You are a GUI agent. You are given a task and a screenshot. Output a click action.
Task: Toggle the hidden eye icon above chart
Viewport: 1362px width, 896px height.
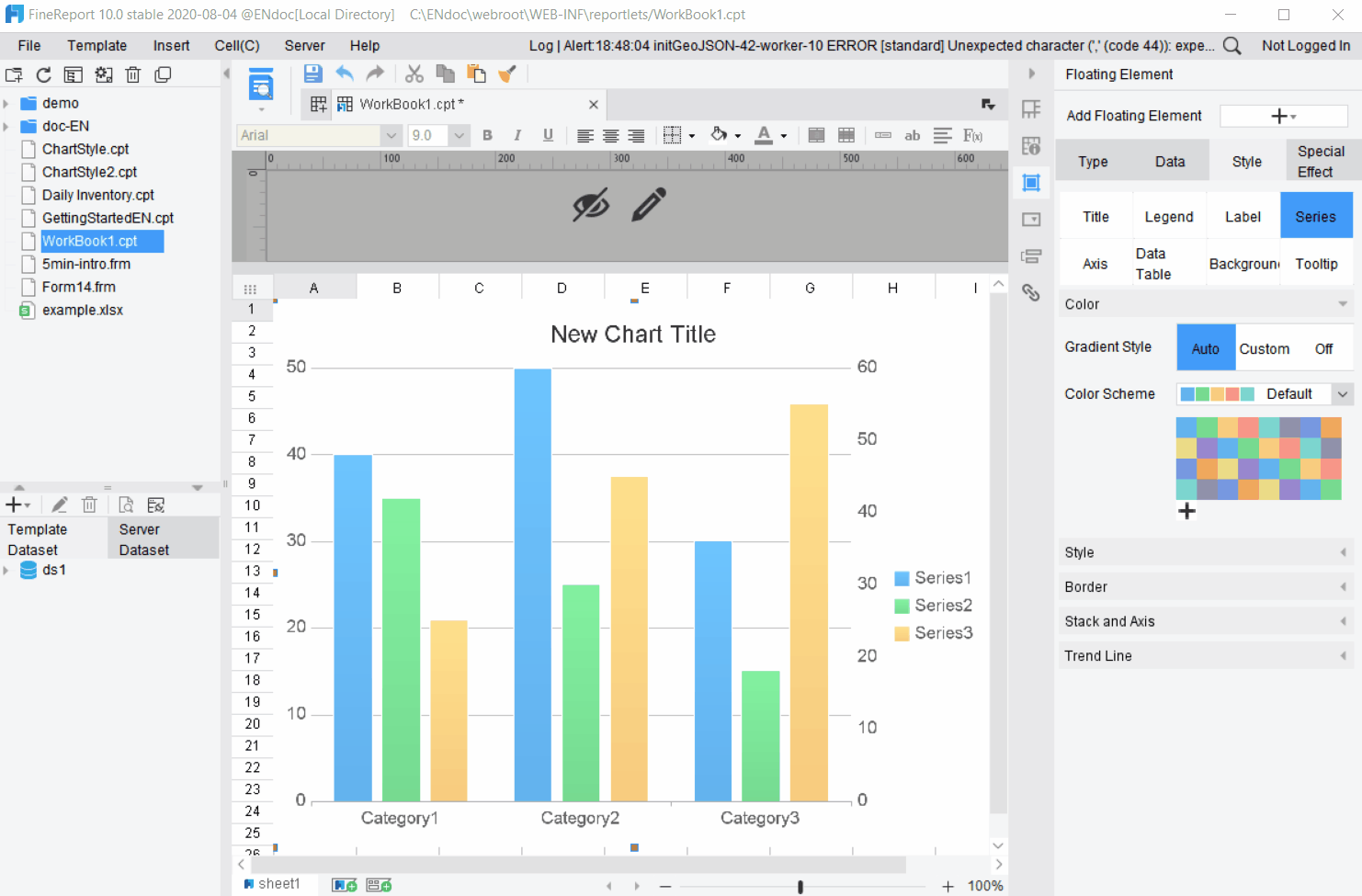(591, 205)
